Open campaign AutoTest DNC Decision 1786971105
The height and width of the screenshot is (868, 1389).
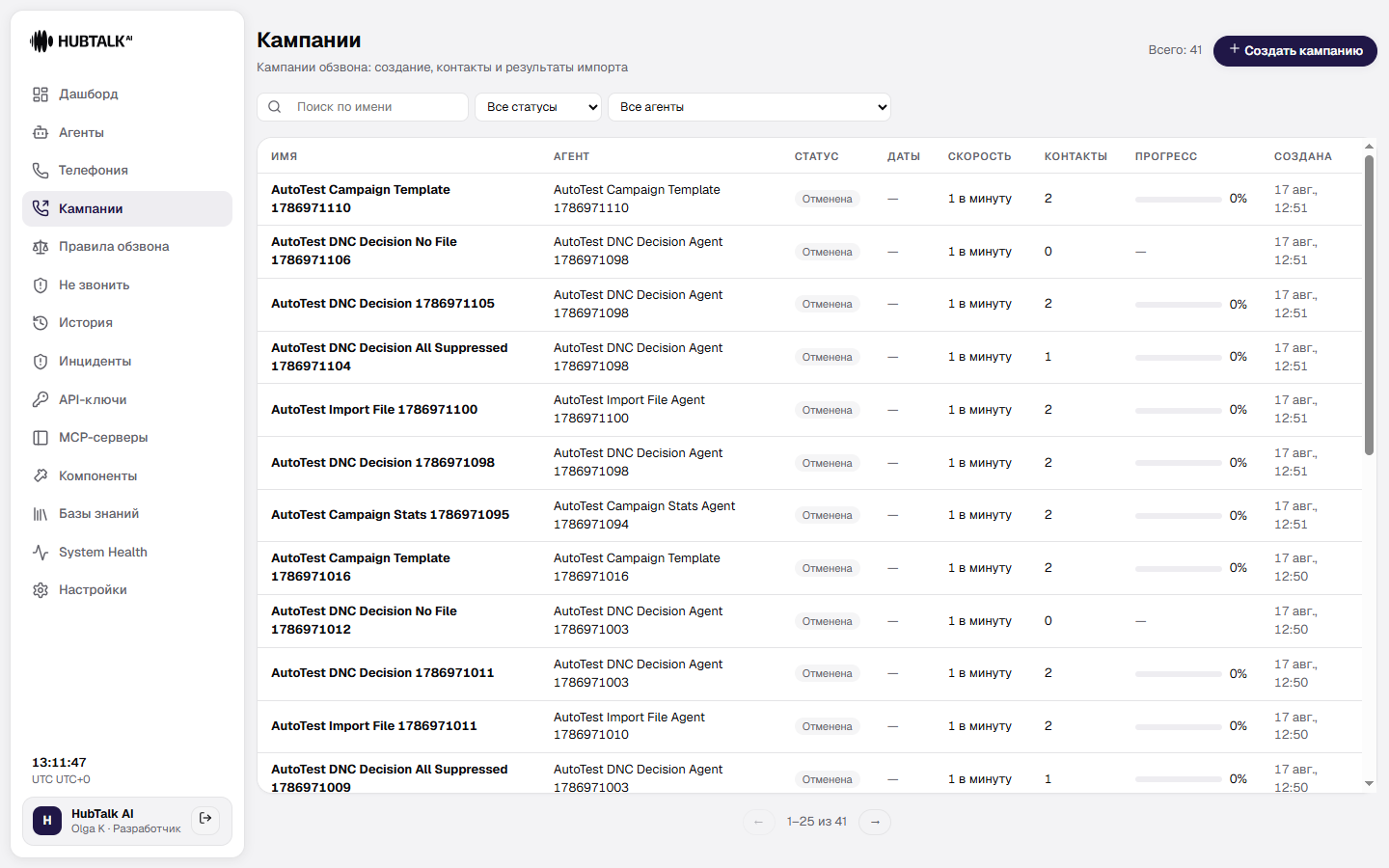pyautogui.click(x=383, y=304)
